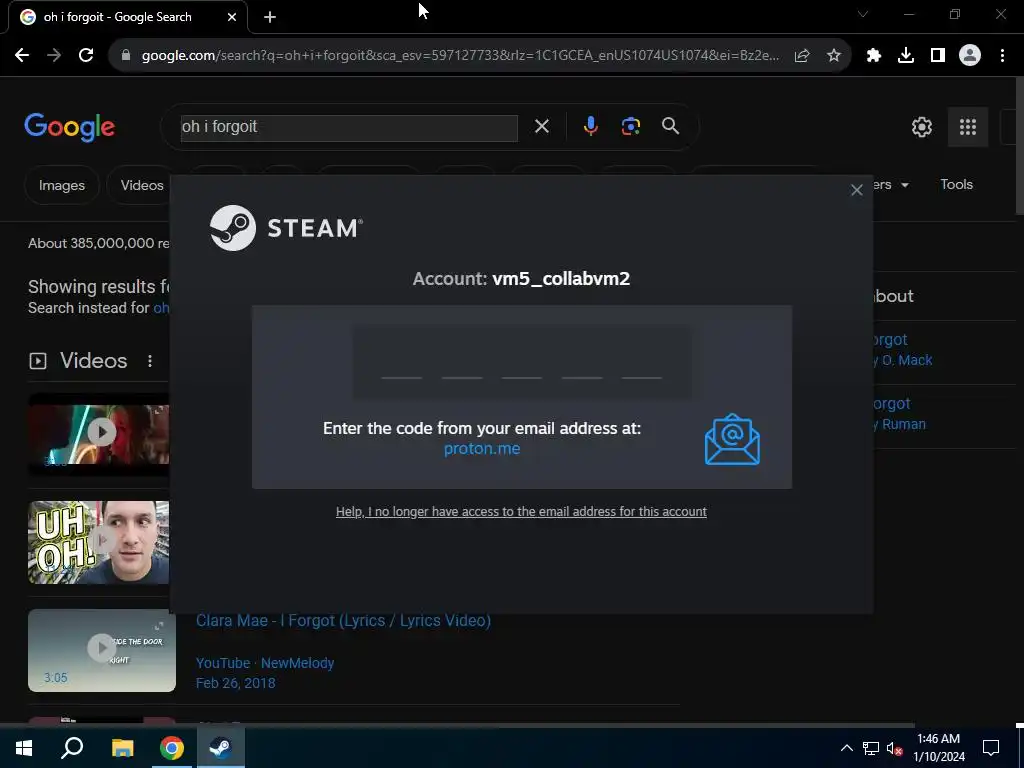Focus the first Steam code digit field
Image resolution: width=1024 pixels, height=768 pixels.
[x=401, y=363]
